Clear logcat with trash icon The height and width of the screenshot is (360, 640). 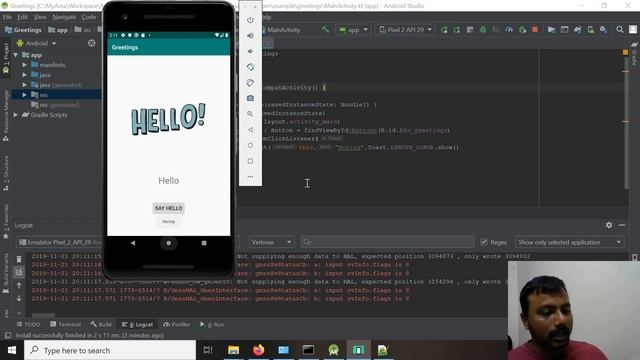pyautogui.click(x=19, y=259)
